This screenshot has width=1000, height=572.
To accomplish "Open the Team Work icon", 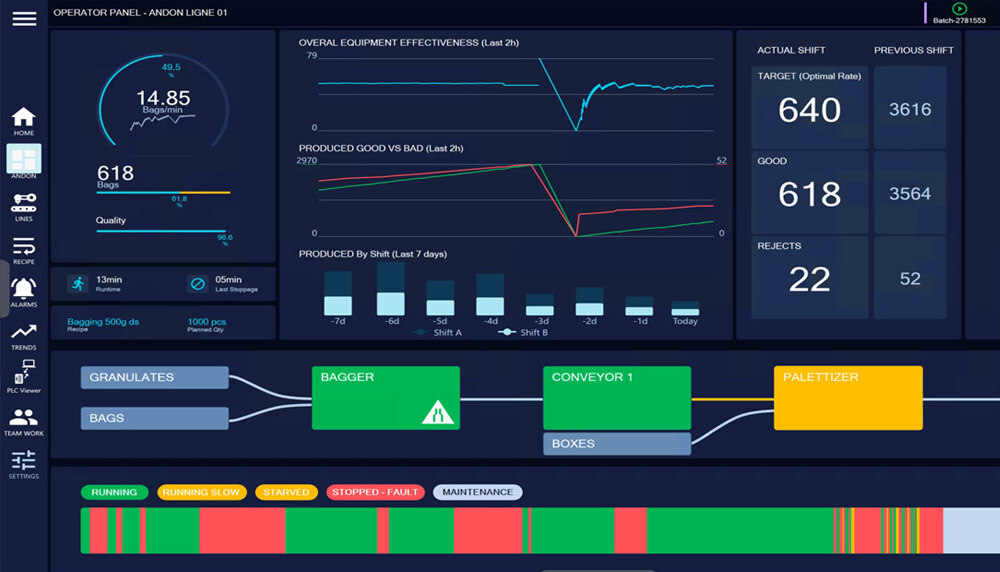I will point(23,418).
